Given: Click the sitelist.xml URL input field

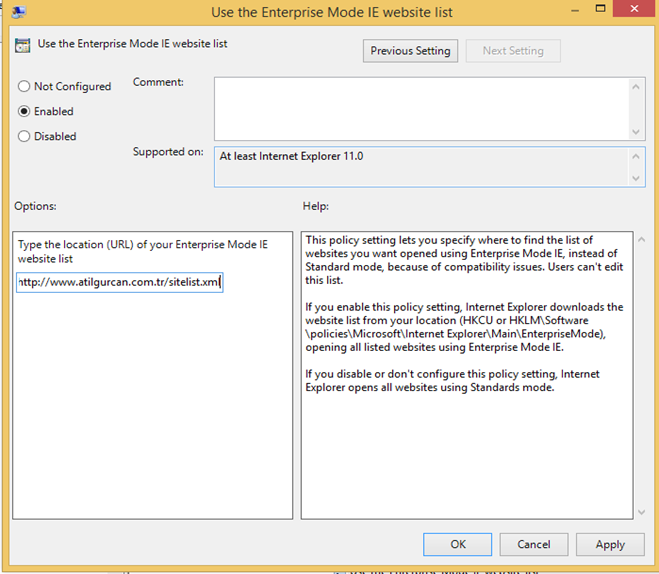Looking at the screenshot, I should click(x=119, y=282).
